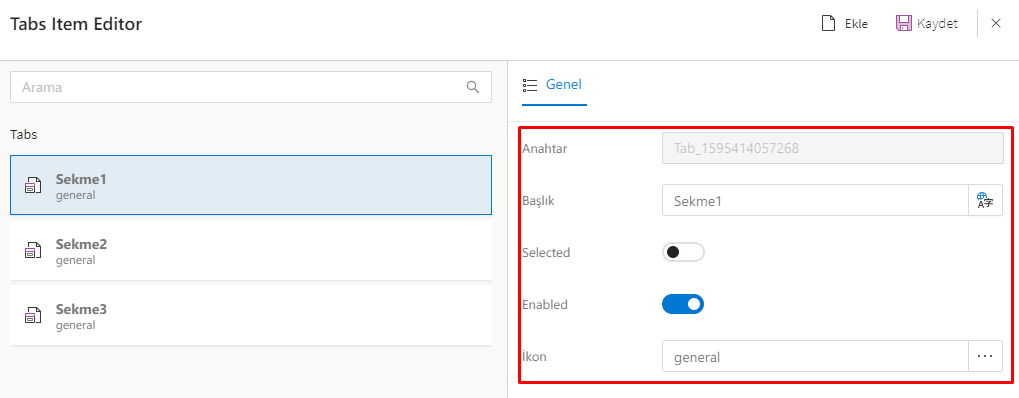Toggle the Selected switch on
The image size is (1019, 398).
coord(683,252)
